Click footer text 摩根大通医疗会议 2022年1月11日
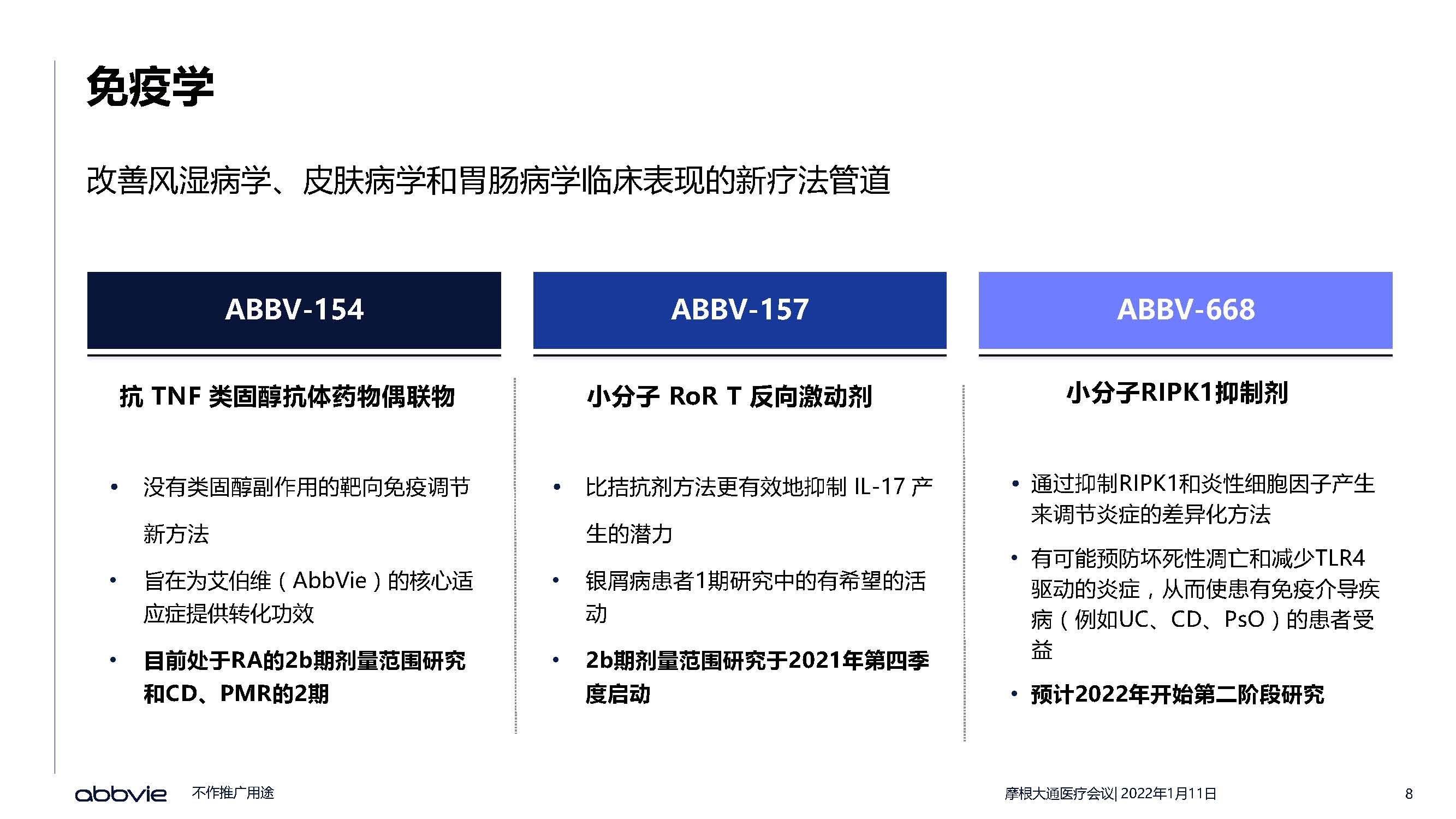 1110,793
